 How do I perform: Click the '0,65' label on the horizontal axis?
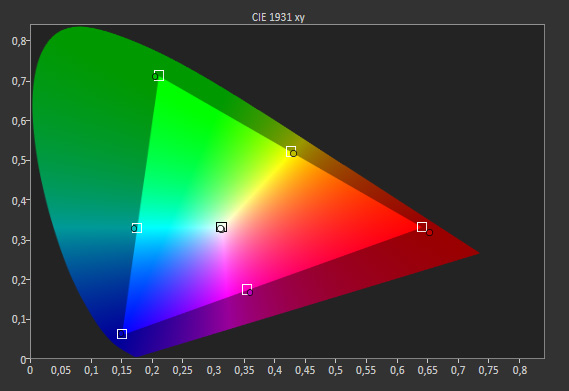click(x=427, y=370)
